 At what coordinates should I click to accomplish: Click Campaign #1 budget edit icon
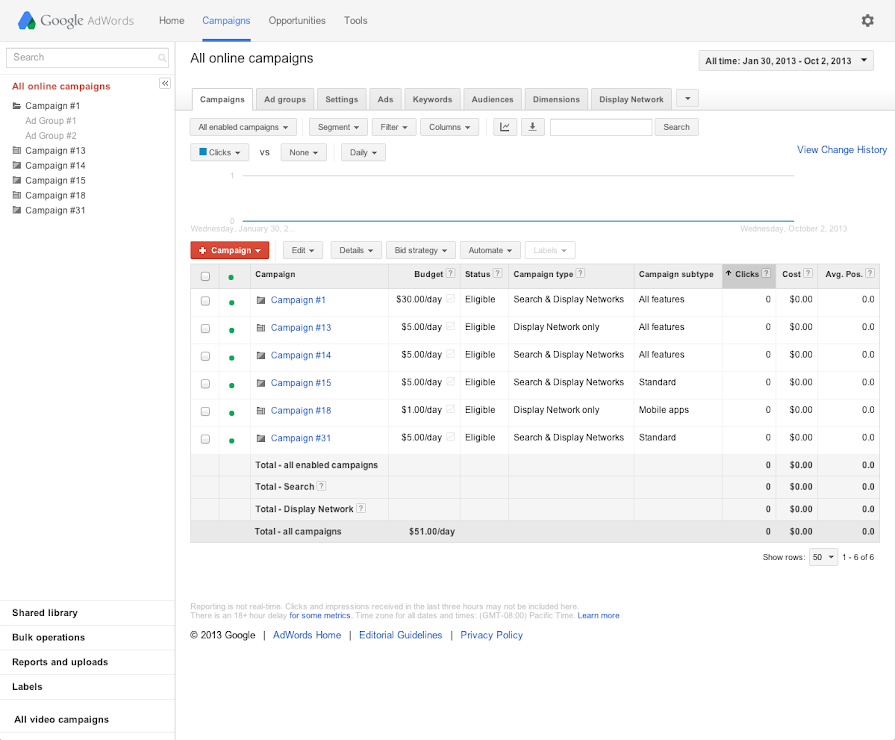pyautogui.click(x=450, y=300)
